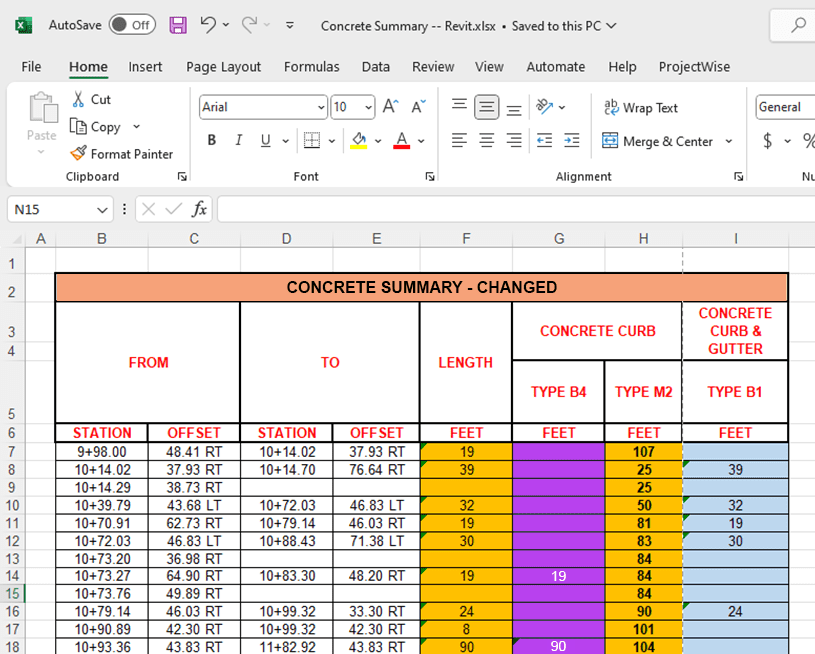Image resolution: width=815 pixels, height=654 pixels.
Task: Apply the red Font Color
Action: coord(401,140)
